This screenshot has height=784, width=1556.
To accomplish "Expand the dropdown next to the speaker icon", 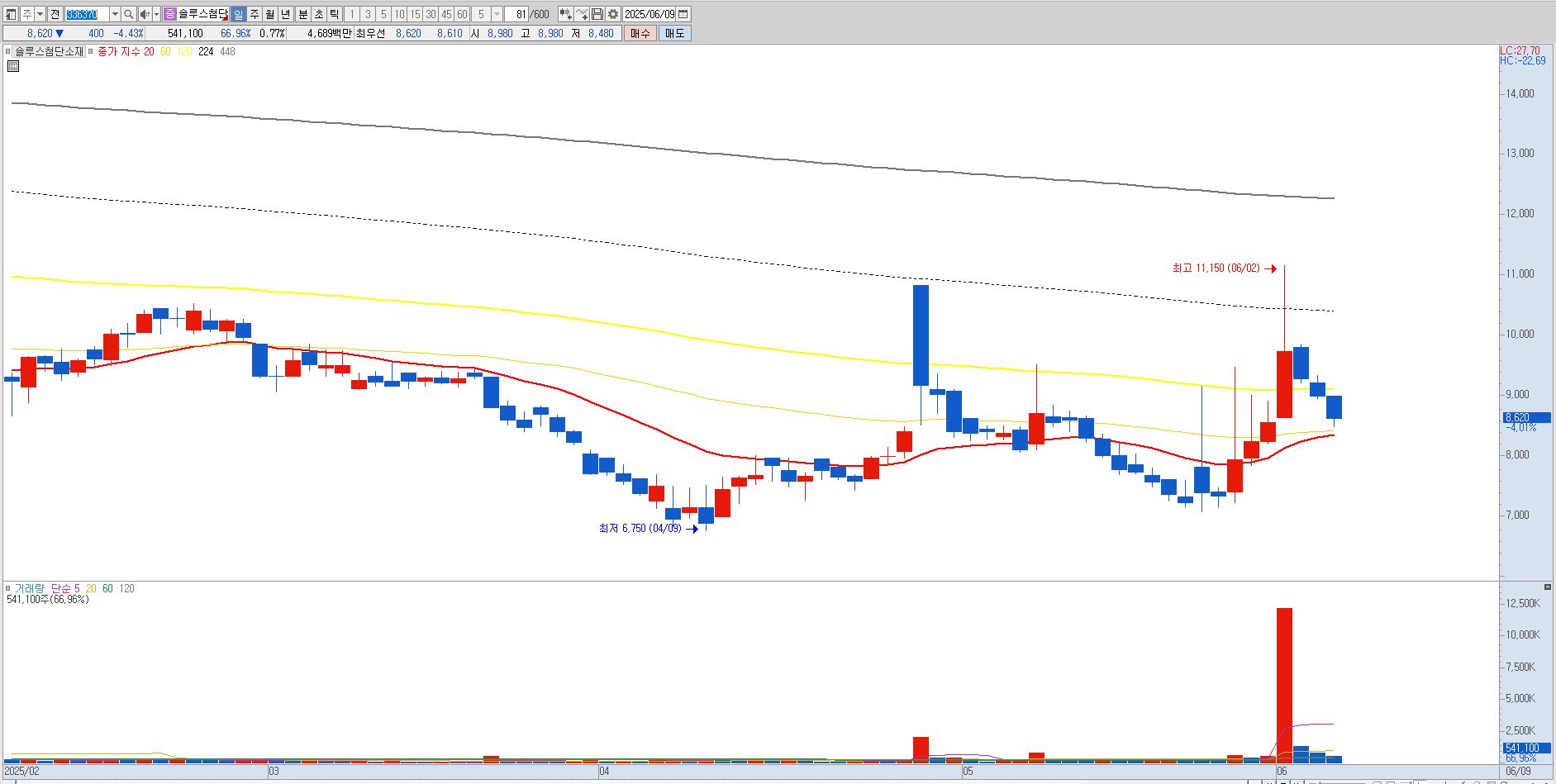I will pos(156,14).
